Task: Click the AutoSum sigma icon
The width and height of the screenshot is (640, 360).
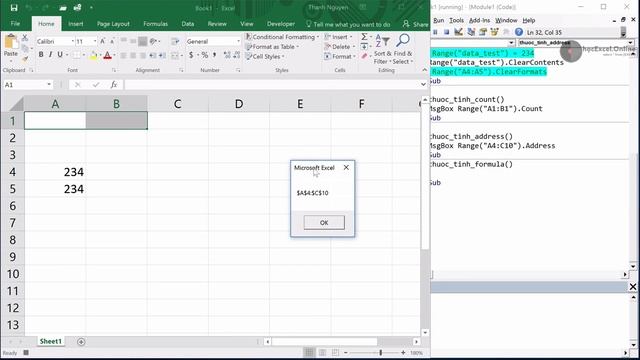Action: click(x=364, y=37)
